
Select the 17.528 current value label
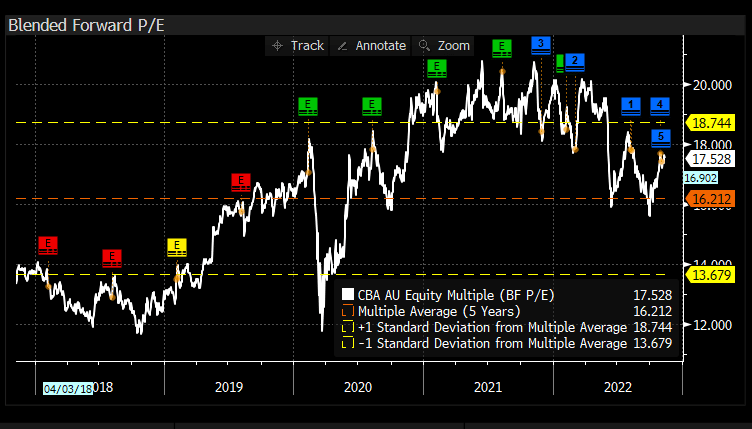[709, 158]
